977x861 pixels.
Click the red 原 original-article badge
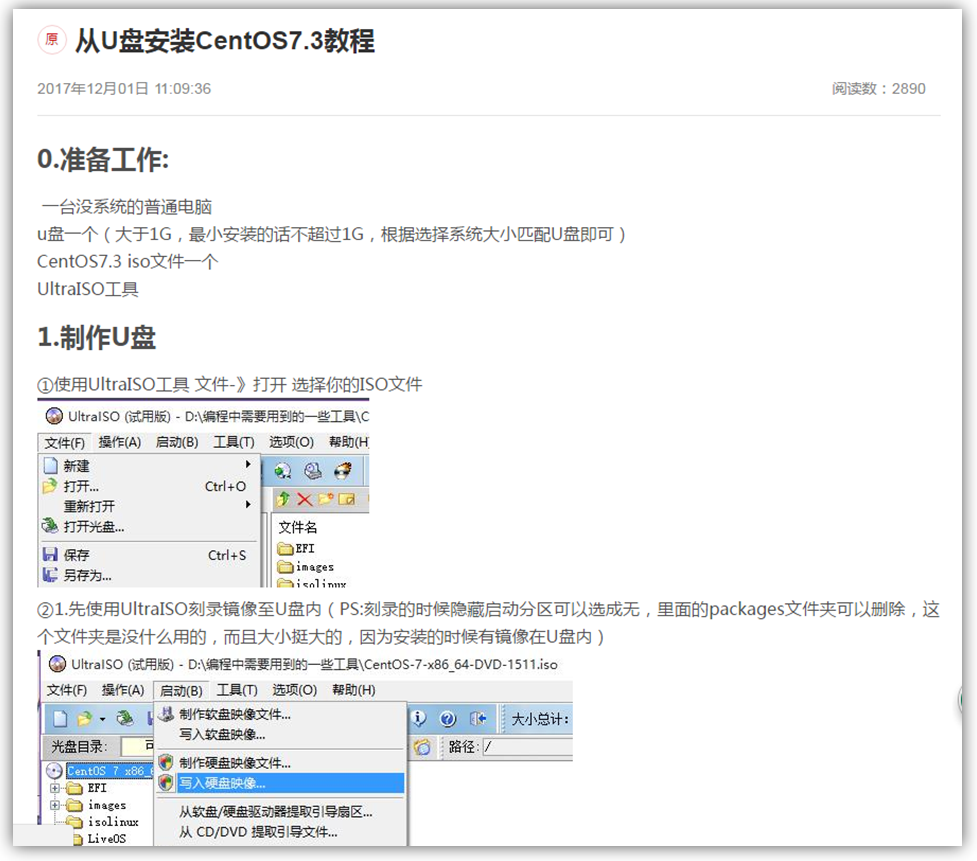click(52, 40)
